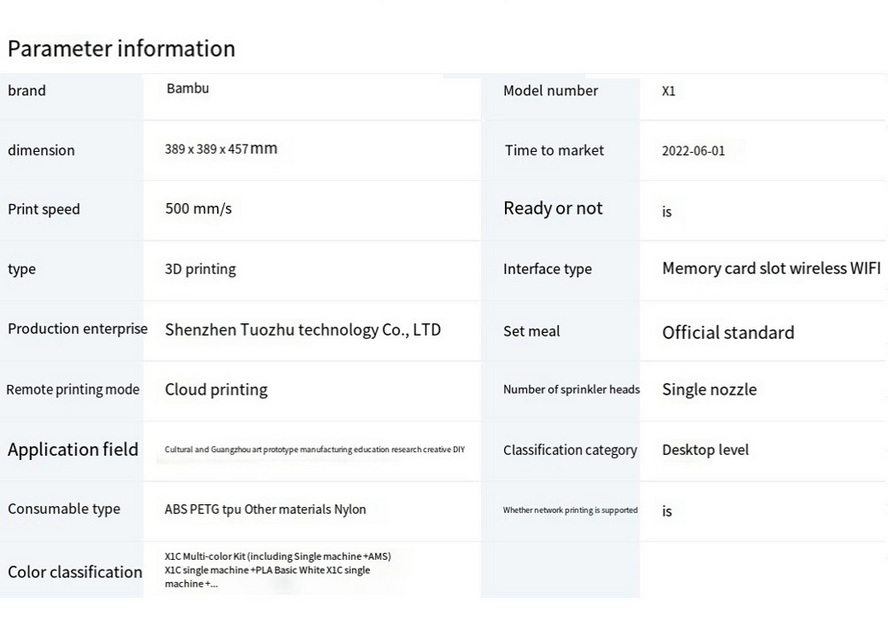
Task: Click ABS PETG tpu Other materials Nylon
Action: [x=265, y=509]
